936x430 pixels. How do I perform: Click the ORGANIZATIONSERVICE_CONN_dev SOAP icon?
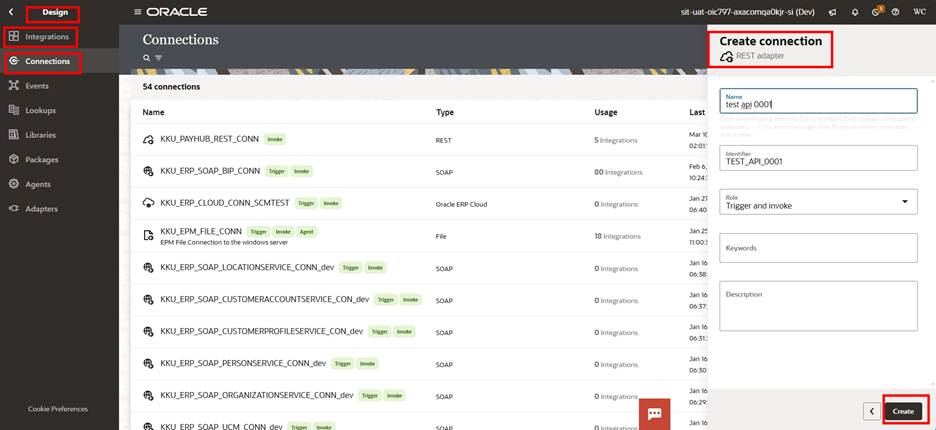coord(149,396)
